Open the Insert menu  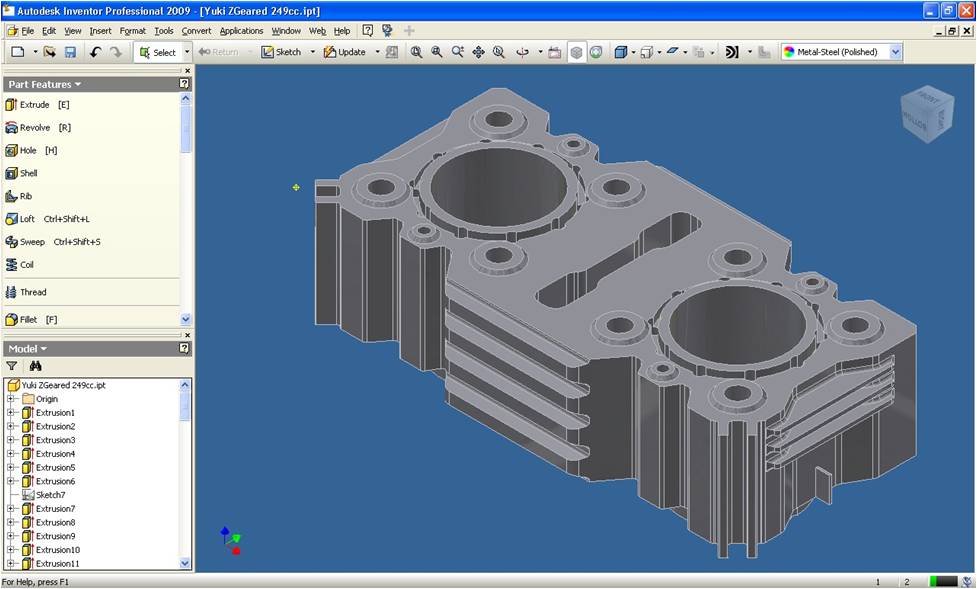(100, 31)
